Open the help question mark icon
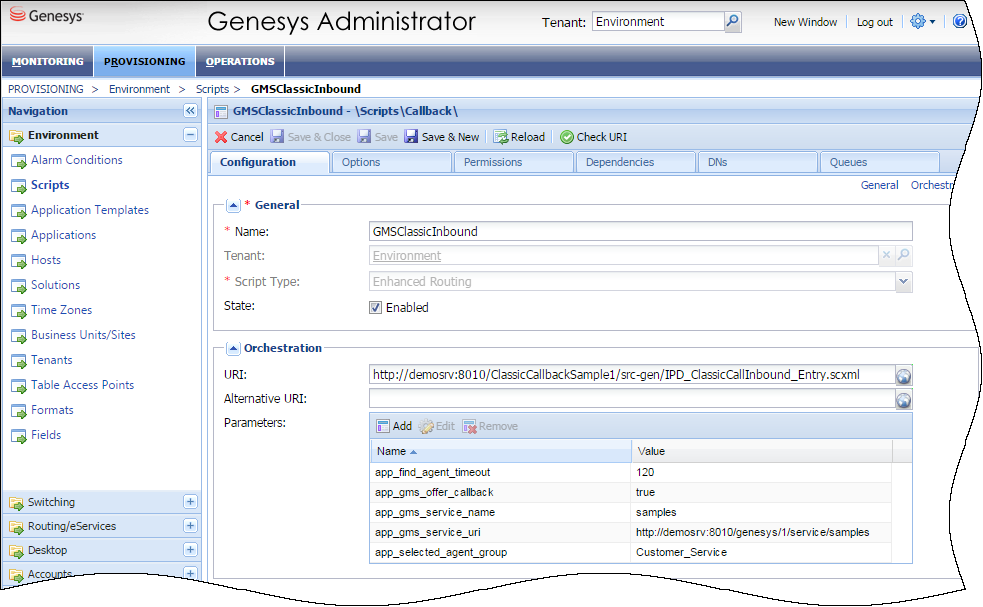983x607 pixels. (x=960, y=21)
